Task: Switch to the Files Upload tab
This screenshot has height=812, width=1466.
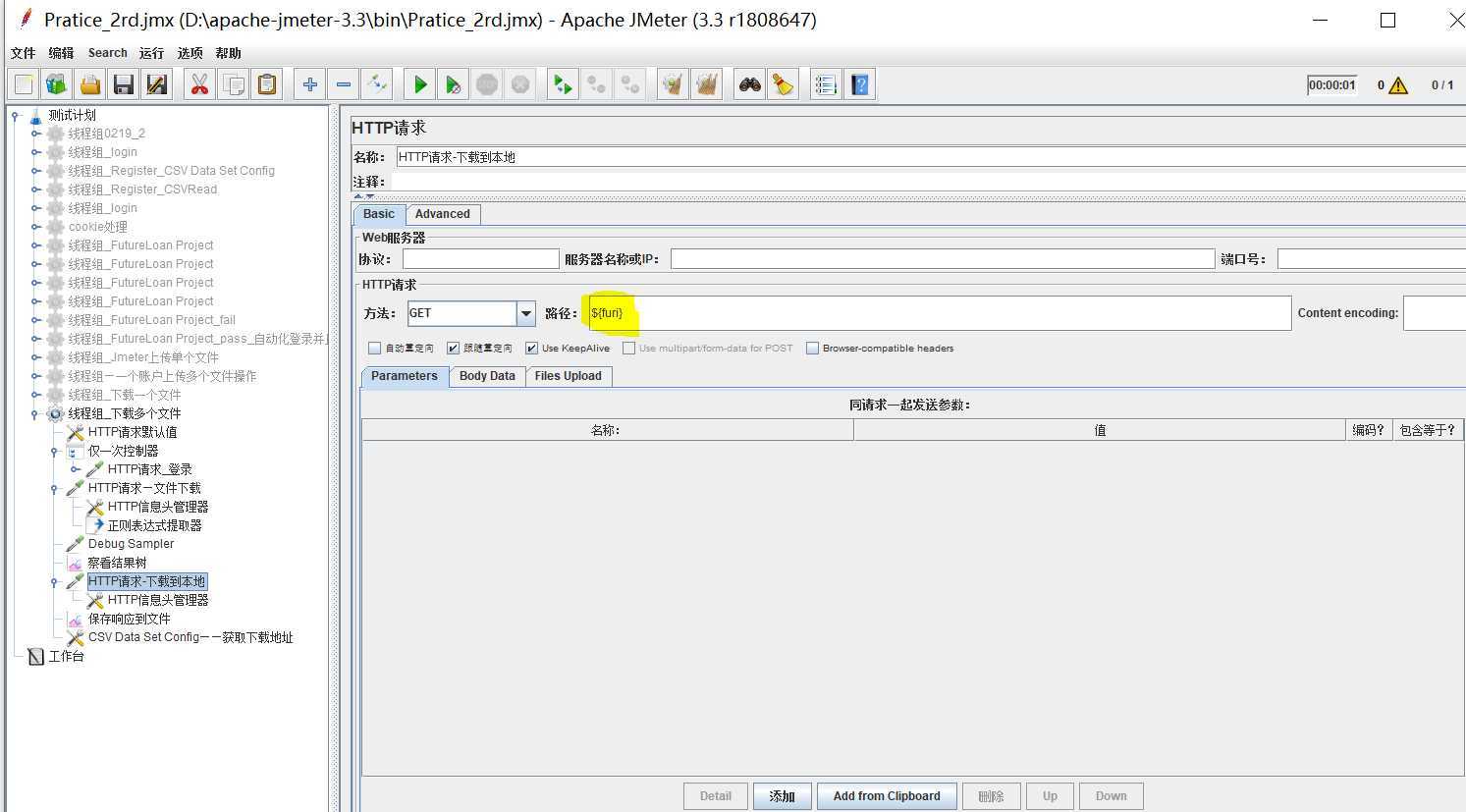Action: point(569,376)
